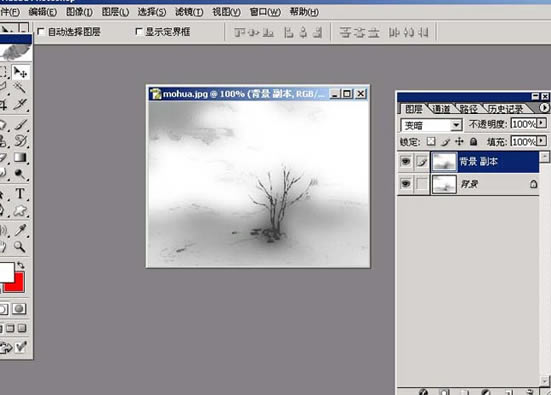Click the Jump to ImageReady button
Viewport: 551px width, 395px height.
coord(13,347)
